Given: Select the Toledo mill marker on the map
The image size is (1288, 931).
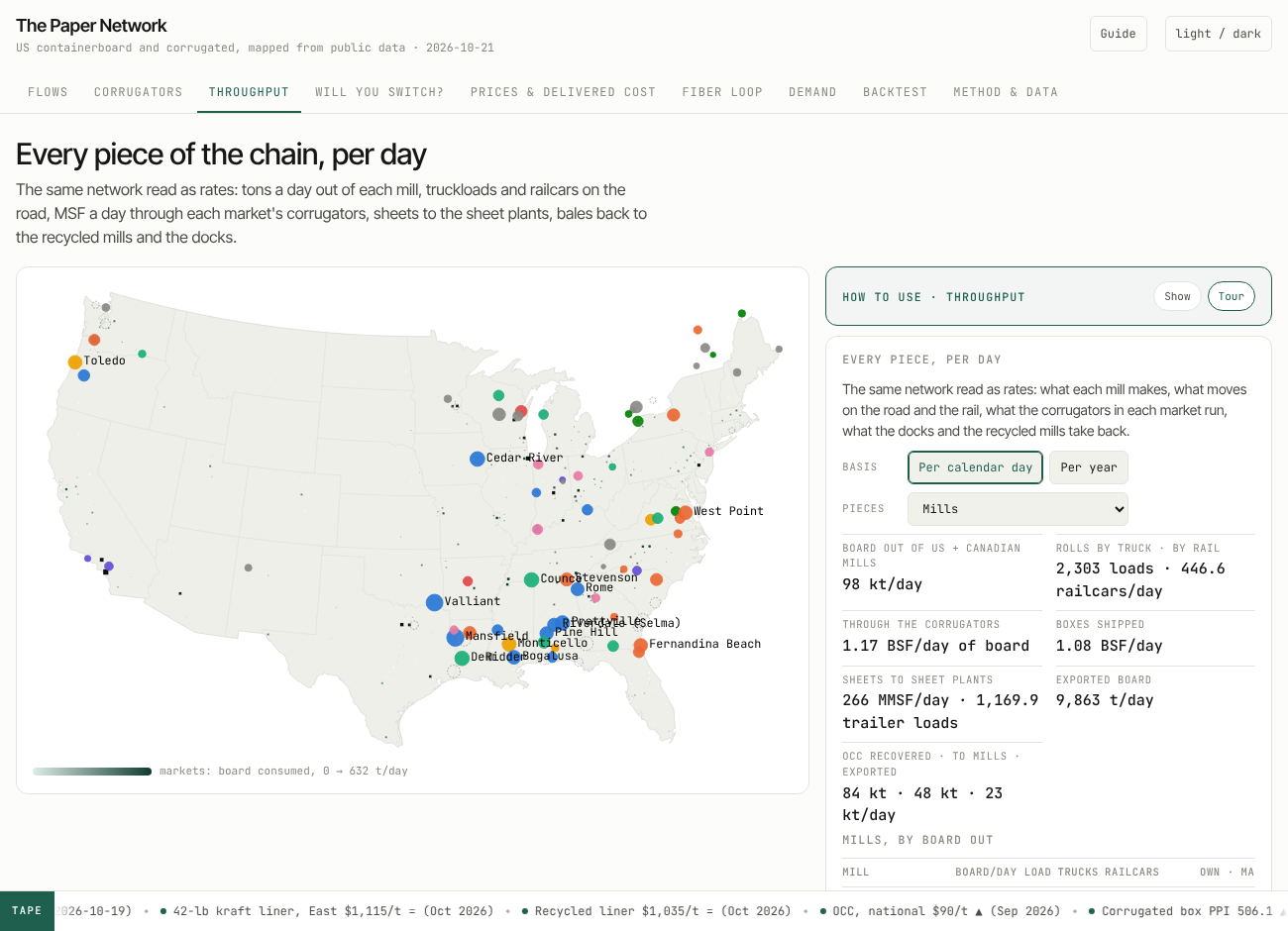Looking at the screenshot, I should coord(74,362).
